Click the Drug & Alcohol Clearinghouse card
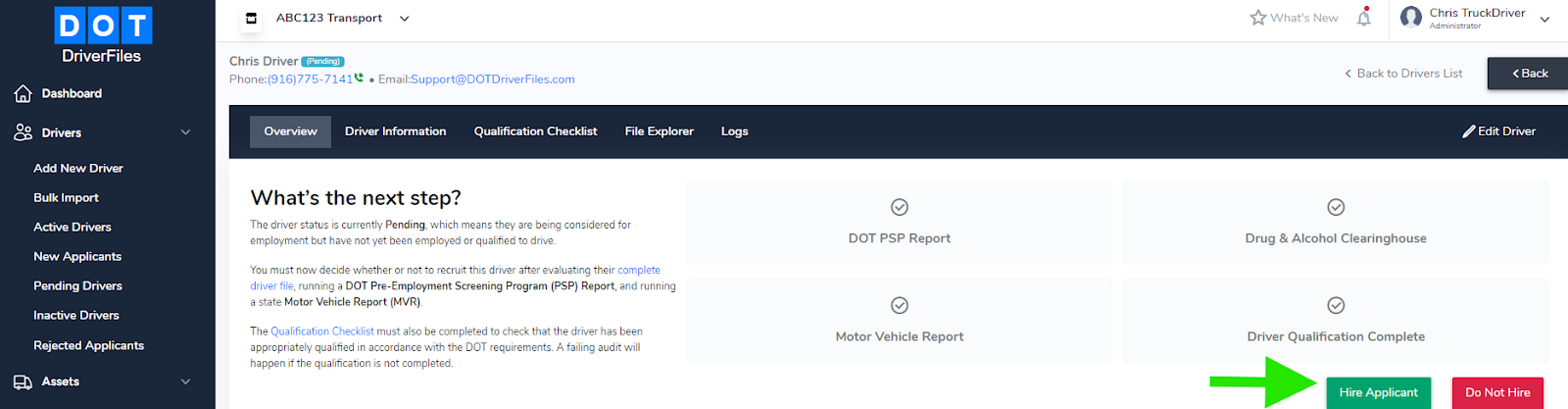This screenshot has width=1568, height=409. click(1336, 222)
